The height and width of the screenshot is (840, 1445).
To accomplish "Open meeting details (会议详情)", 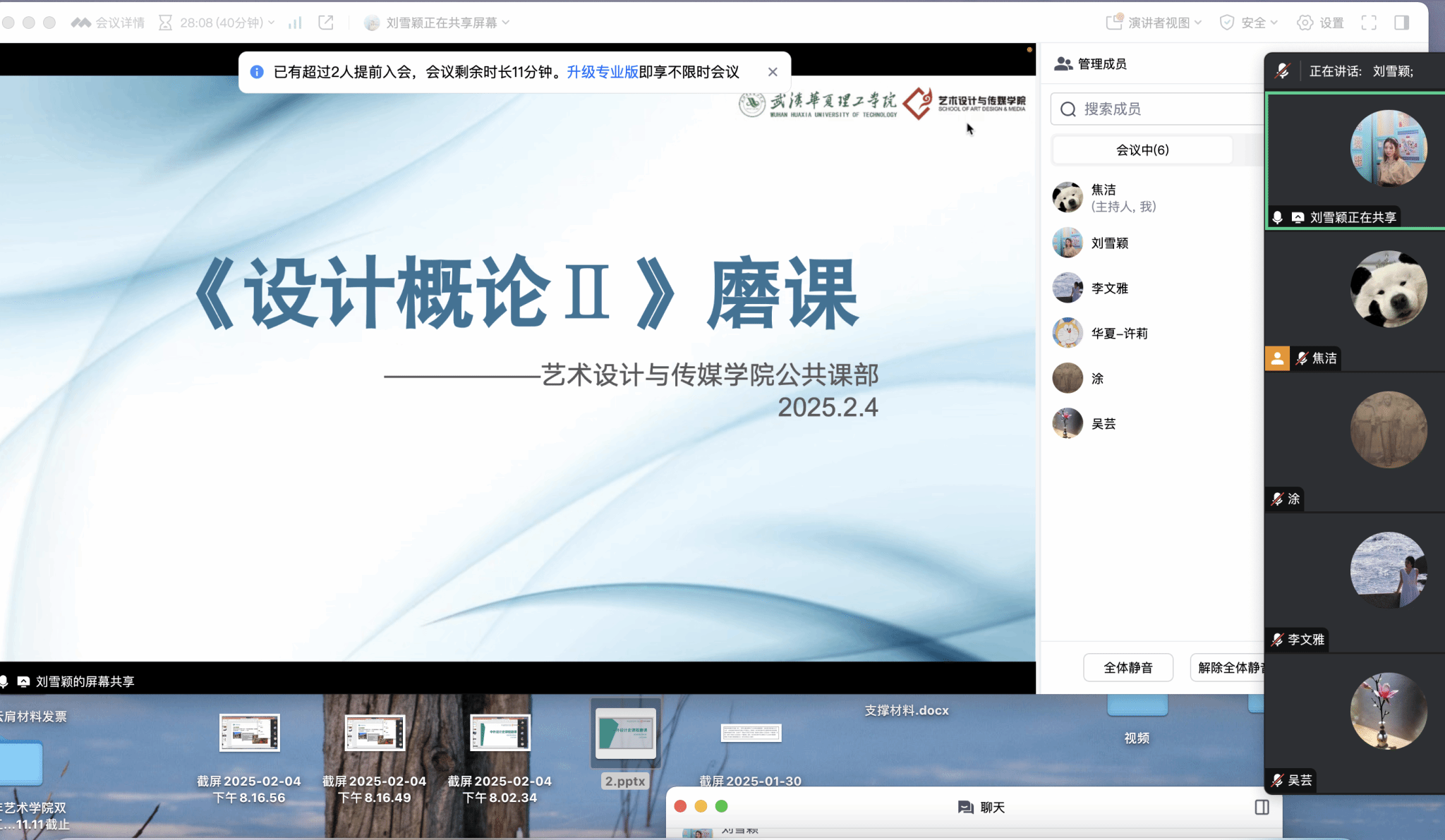I will tap(108, 23).
